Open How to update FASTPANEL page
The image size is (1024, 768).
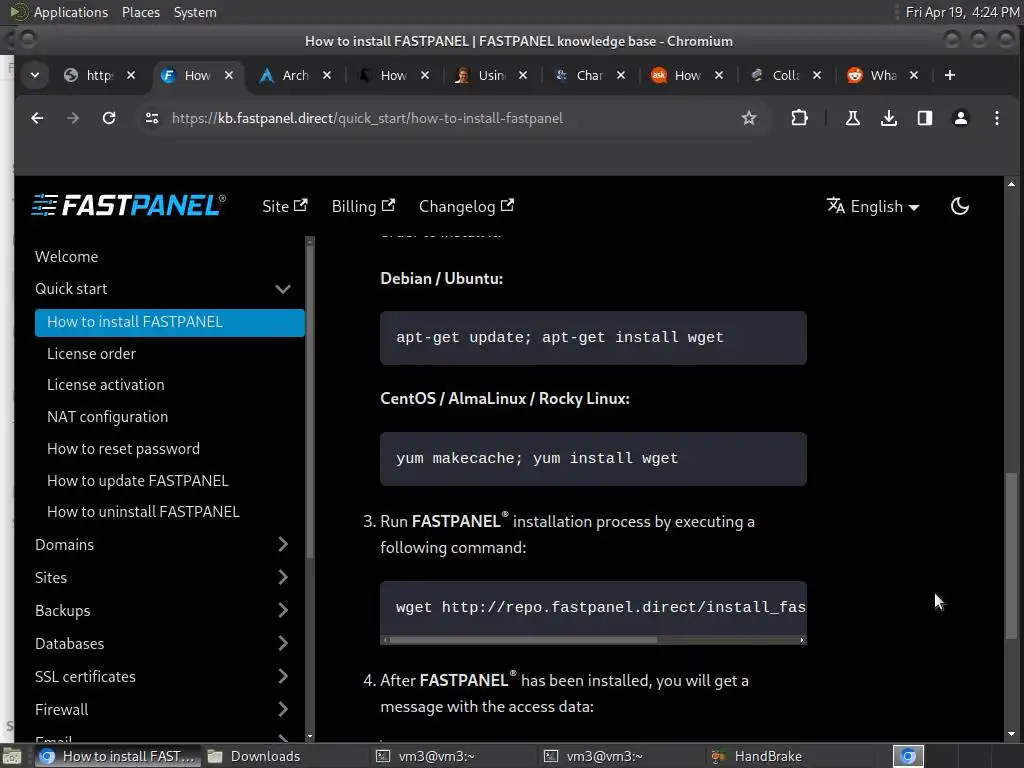[138, 481]
